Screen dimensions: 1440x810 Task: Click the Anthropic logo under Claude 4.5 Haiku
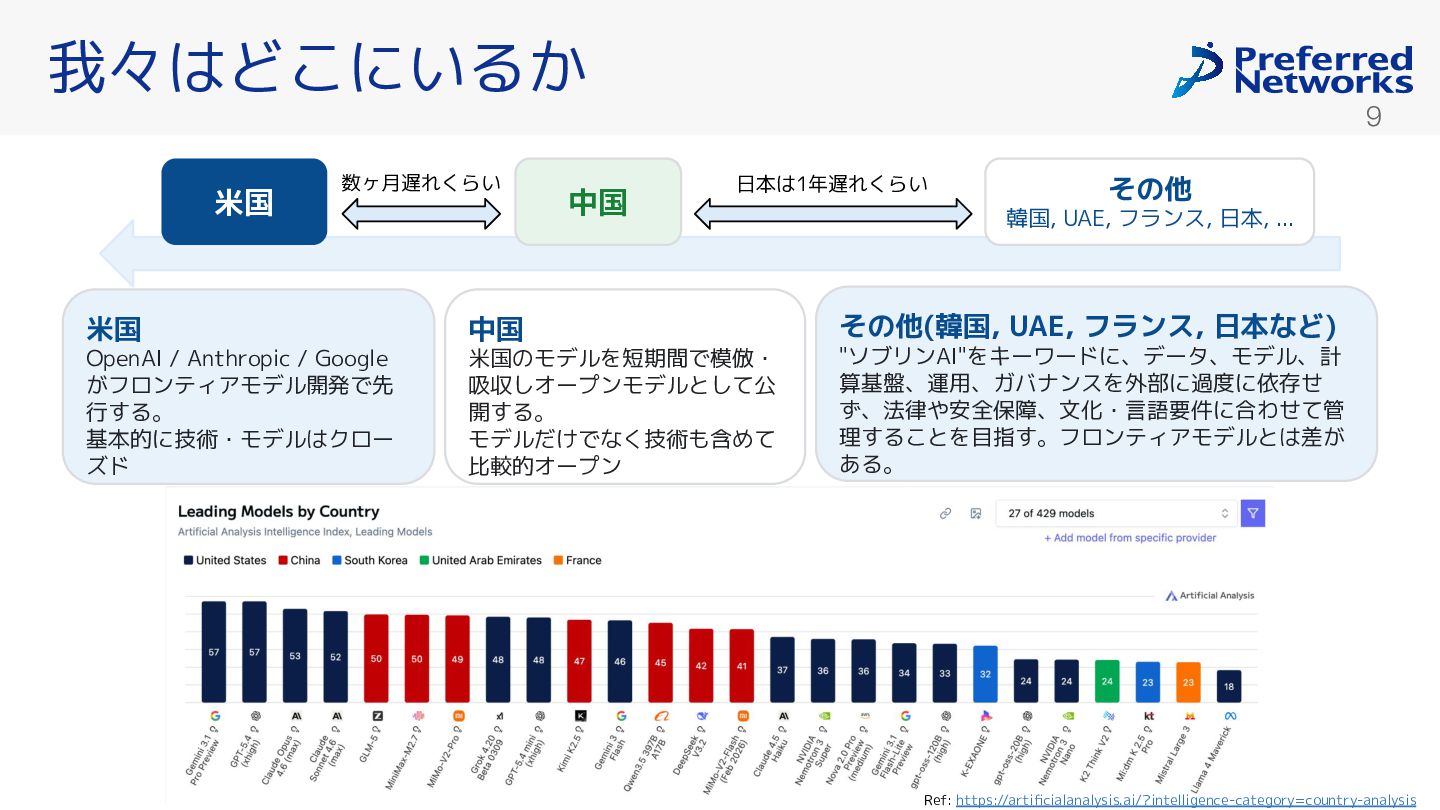(783, 716)
